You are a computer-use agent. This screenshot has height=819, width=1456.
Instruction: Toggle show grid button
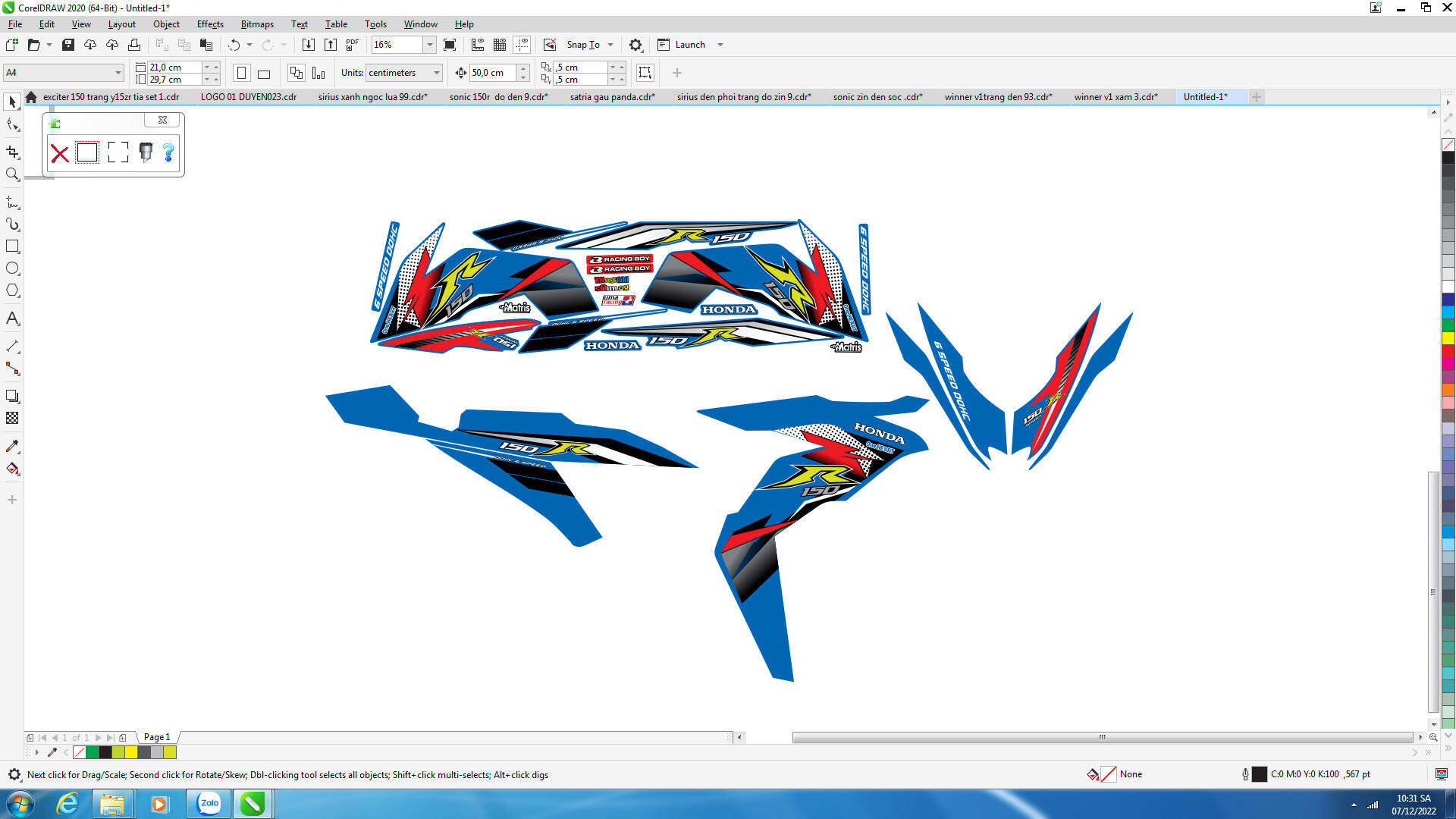click(500, 45)
